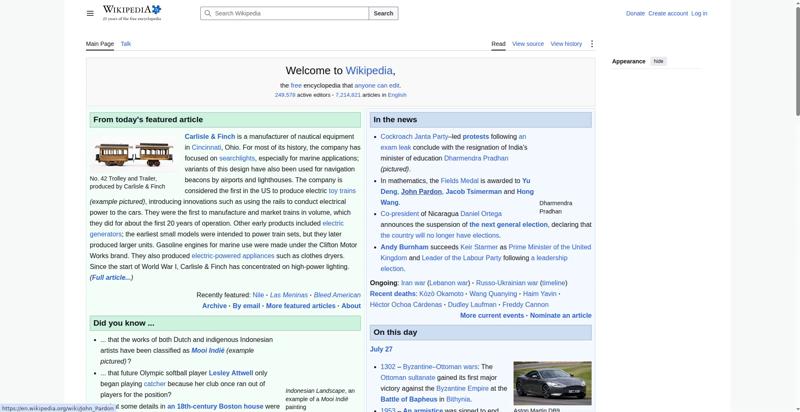This screenshot has height=412, width=800.
Task: Click the electric-powered appliances link
Action: point(233,256)
